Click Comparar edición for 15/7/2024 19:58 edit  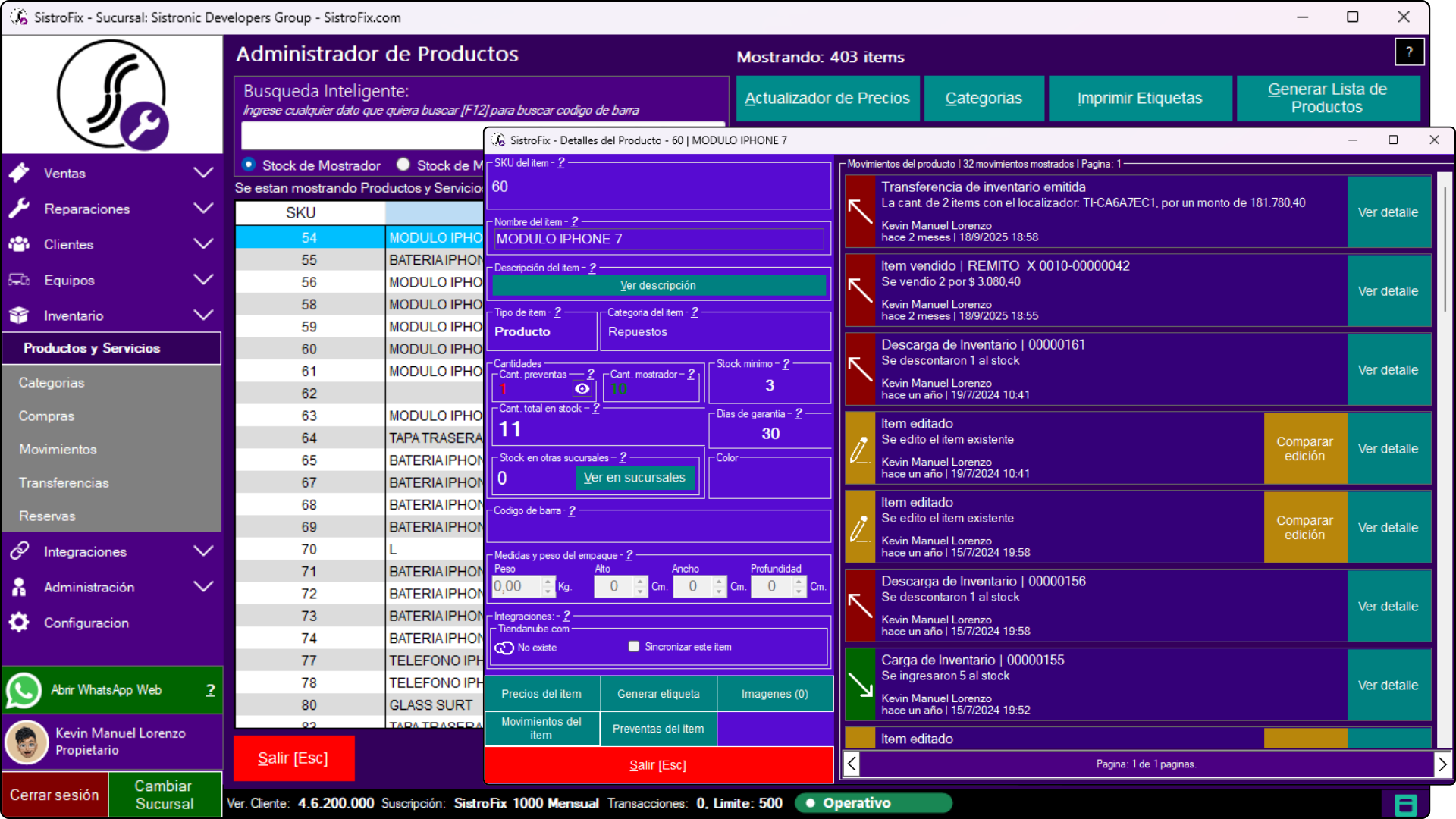click(1304, 527)
